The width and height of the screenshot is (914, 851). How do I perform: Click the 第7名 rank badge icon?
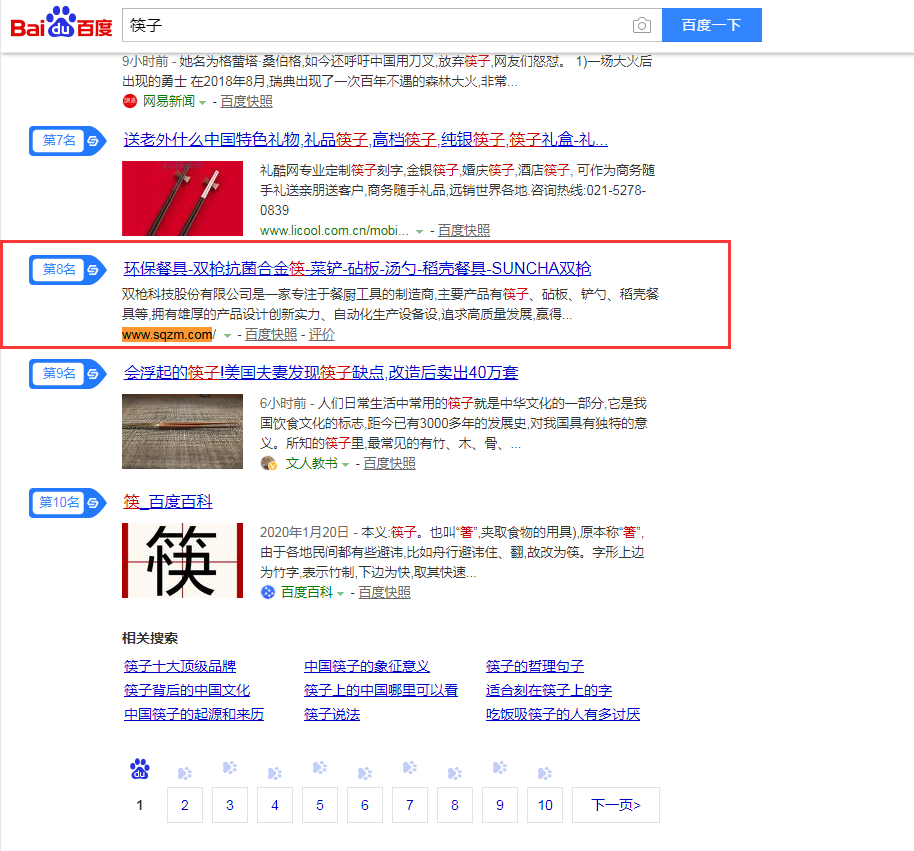pos(67,140)
